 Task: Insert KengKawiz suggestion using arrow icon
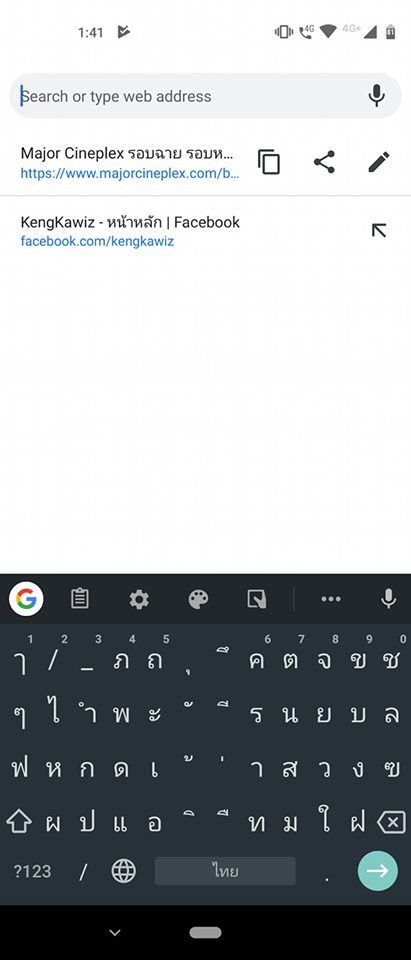point(379,230)
